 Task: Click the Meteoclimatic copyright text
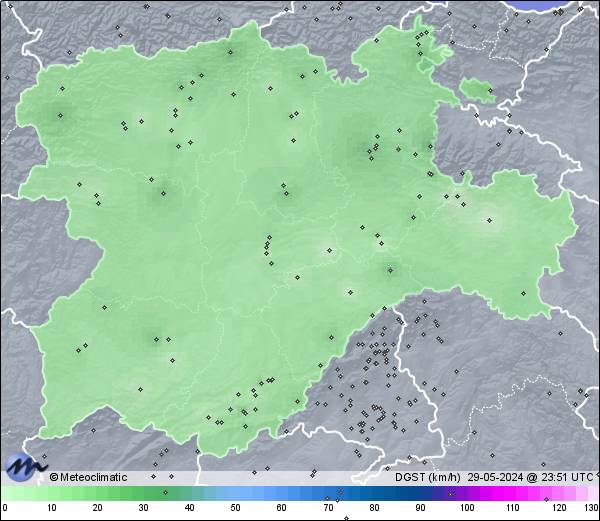pos(88,477)
